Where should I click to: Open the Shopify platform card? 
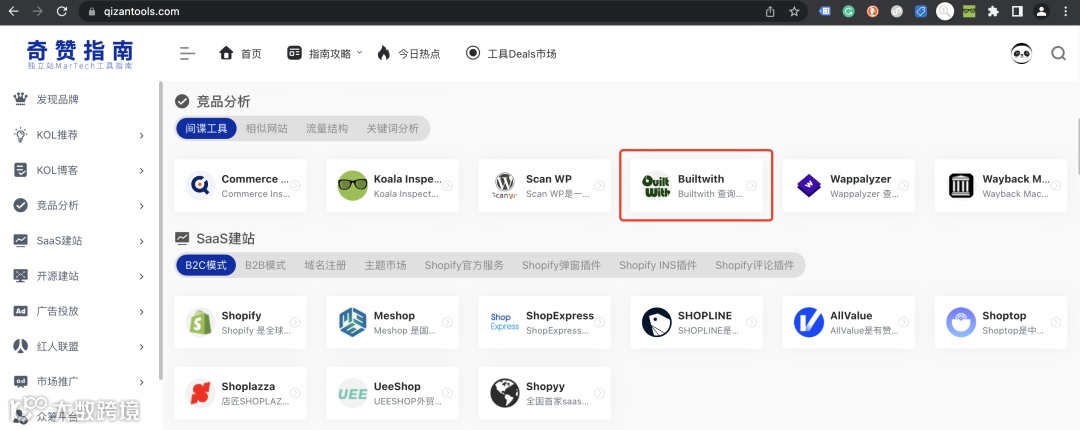tap(240, 322)
